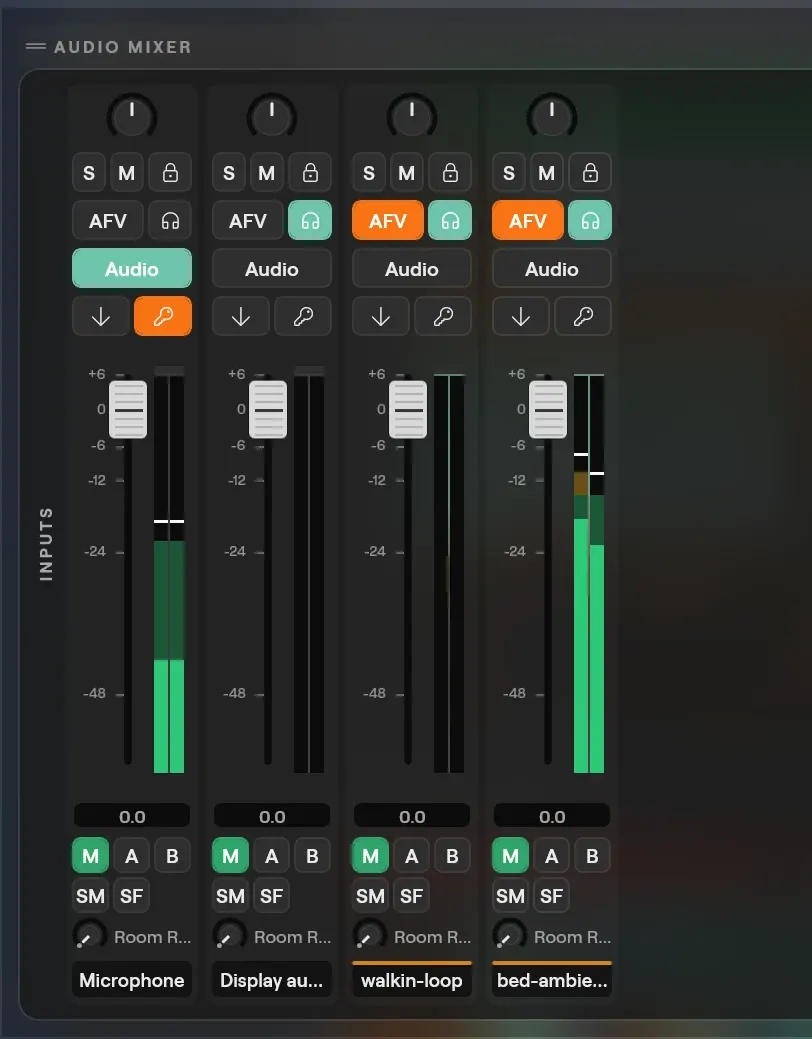Mute the walkin-loop channel
Screen dimensions: 812x1039
point(406,173)
